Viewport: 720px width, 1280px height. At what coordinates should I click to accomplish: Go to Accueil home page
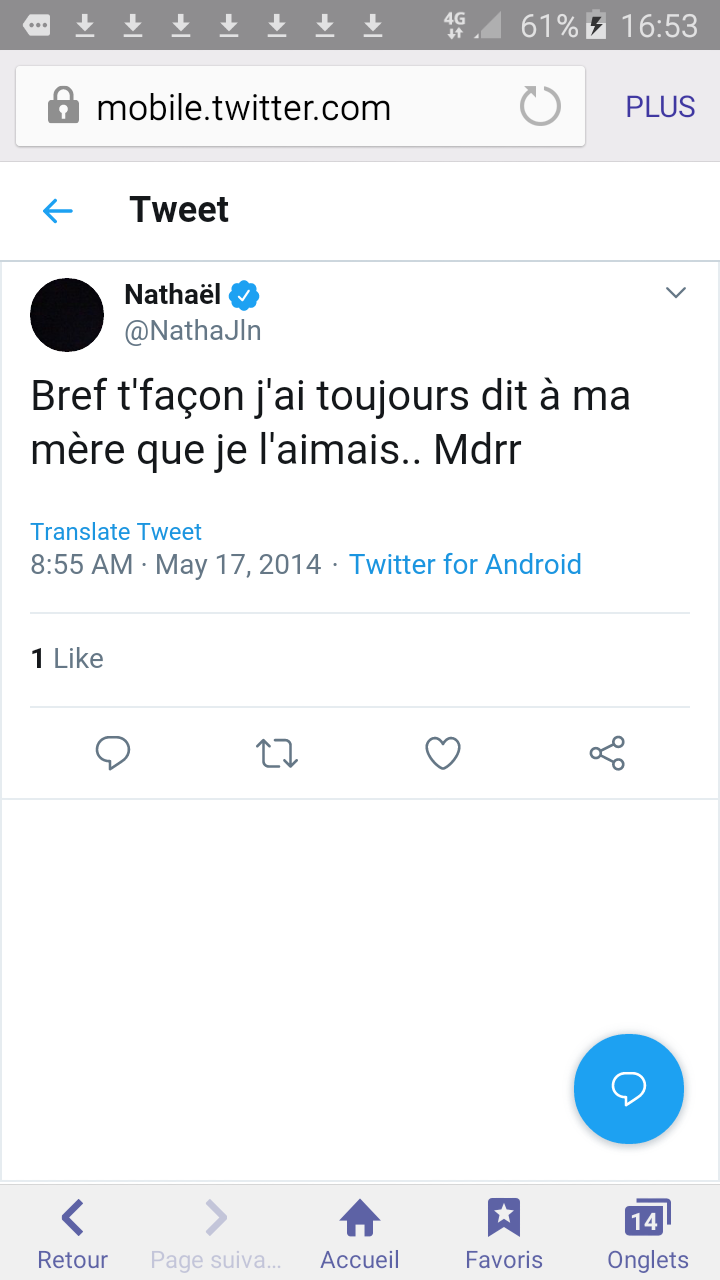[x=360, y=1235]
